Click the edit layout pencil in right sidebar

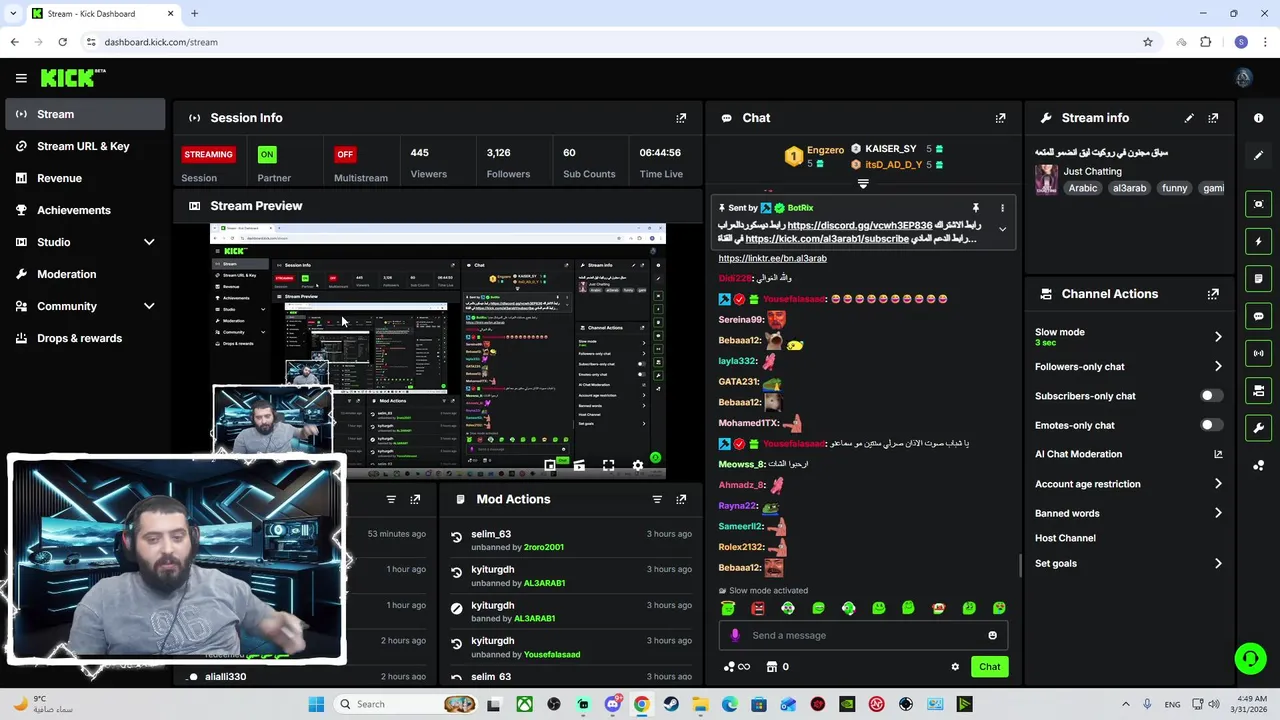click(x=1258, y=155)
